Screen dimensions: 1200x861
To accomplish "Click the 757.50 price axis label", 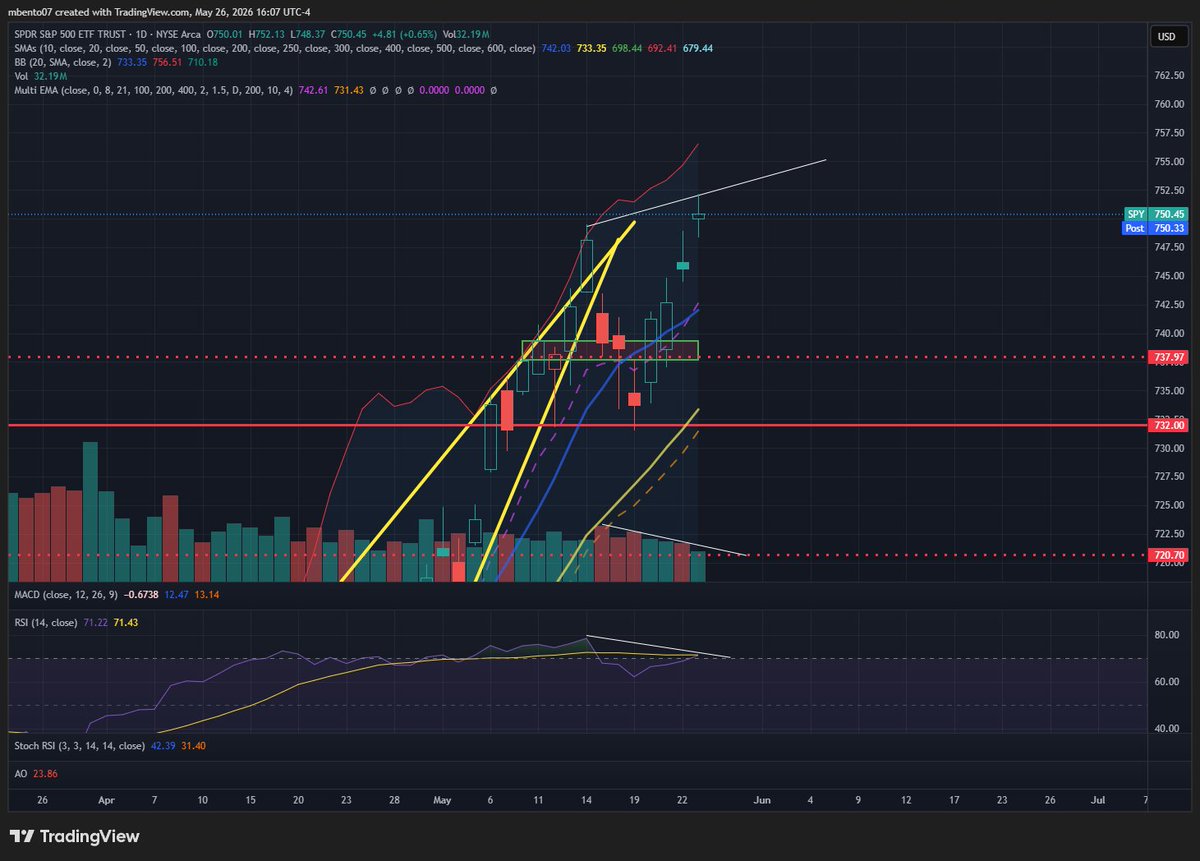I will coord(1169,133).
